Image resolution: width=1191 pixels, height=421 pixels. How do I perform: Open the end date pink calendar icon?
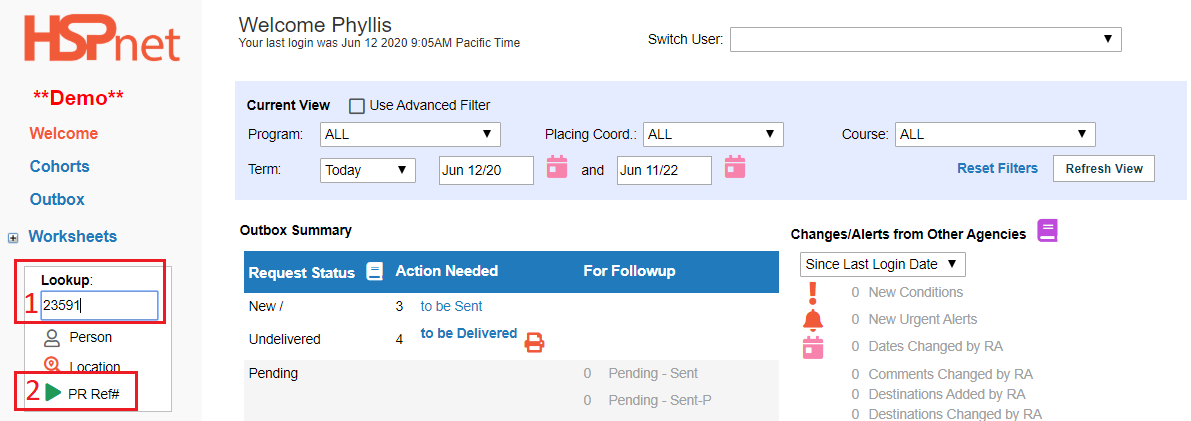coord(735,166)
